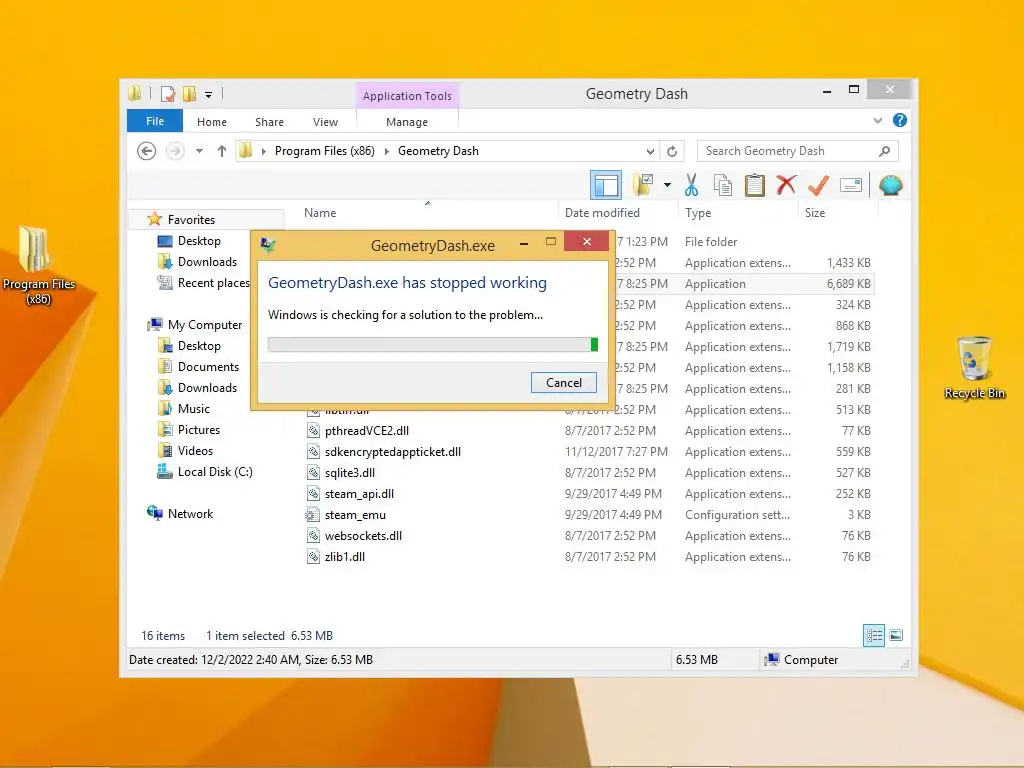
Task: Click the scissors Cut icon
Action: (691, 185)
